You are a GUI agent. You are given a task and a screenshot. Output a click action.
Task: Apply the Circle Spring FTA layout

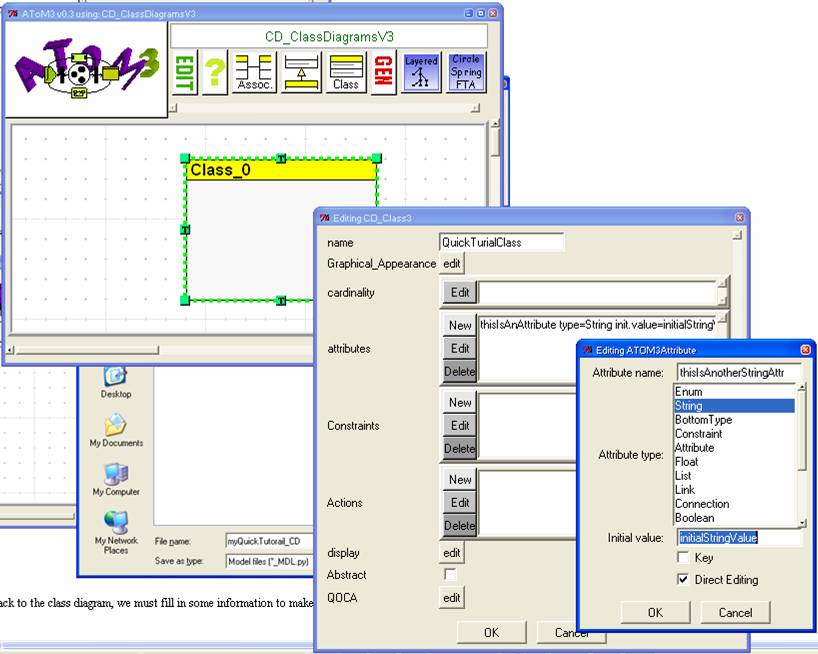tap(466, 74)
